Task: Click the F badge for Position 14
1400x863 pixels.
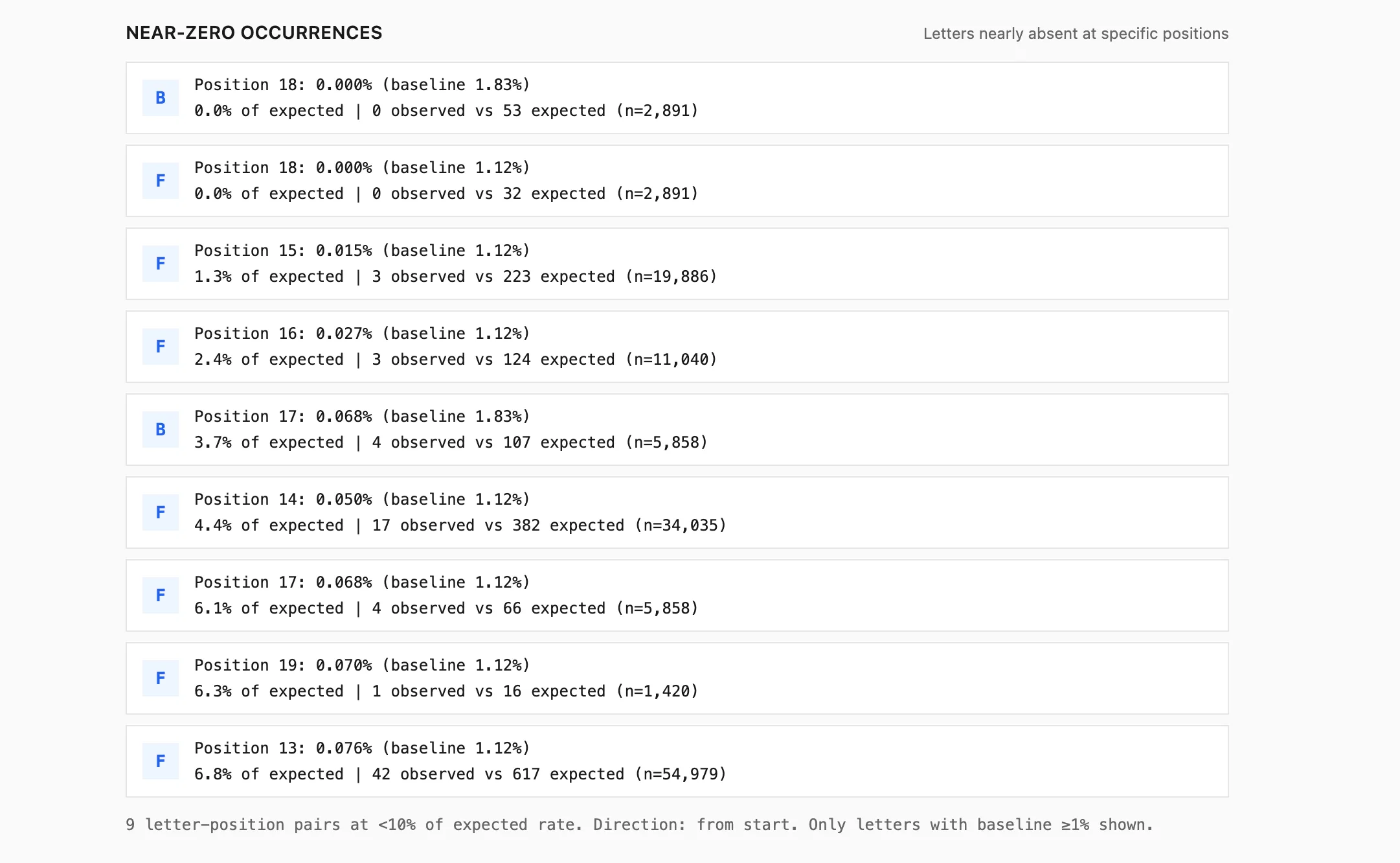Action: [x=161, y=512]
